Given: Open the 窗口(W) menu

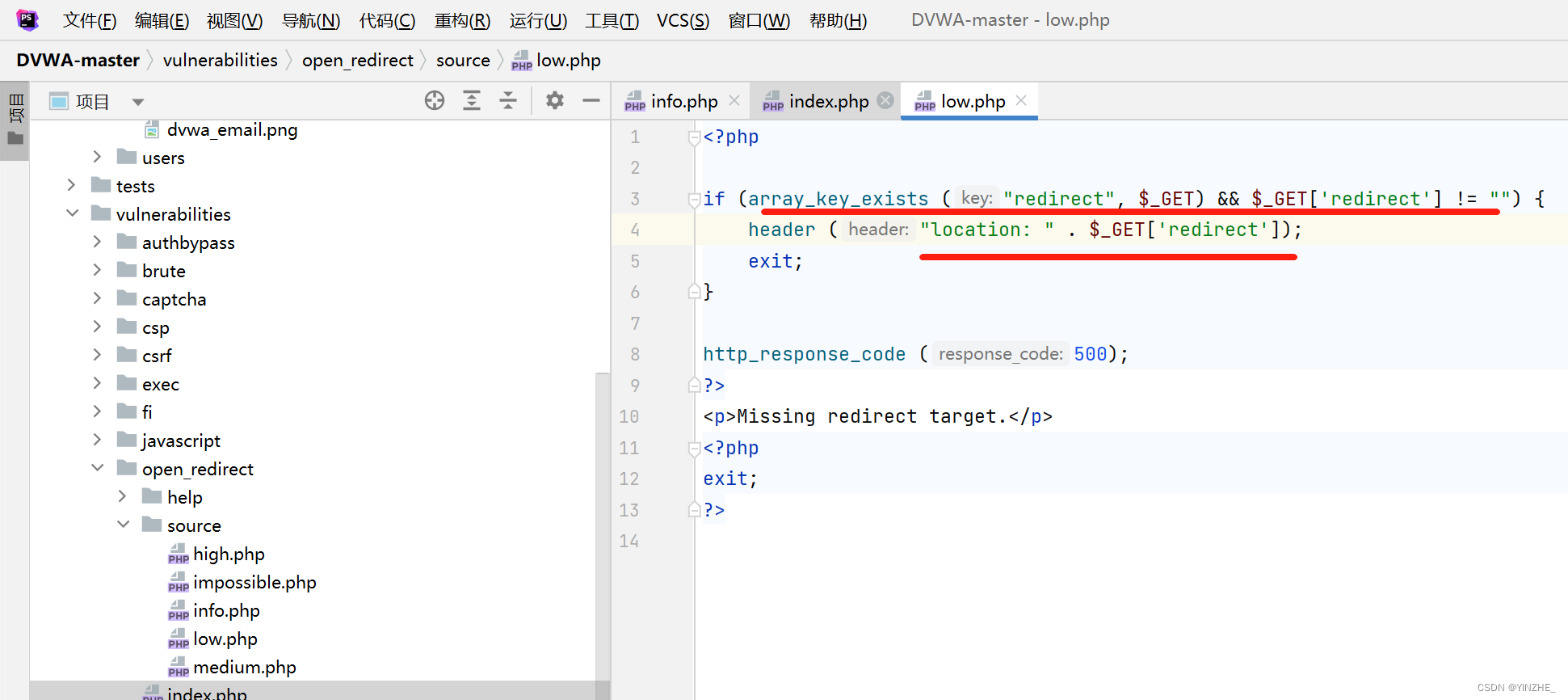Looking at the screenshot, I should (759, 20).
